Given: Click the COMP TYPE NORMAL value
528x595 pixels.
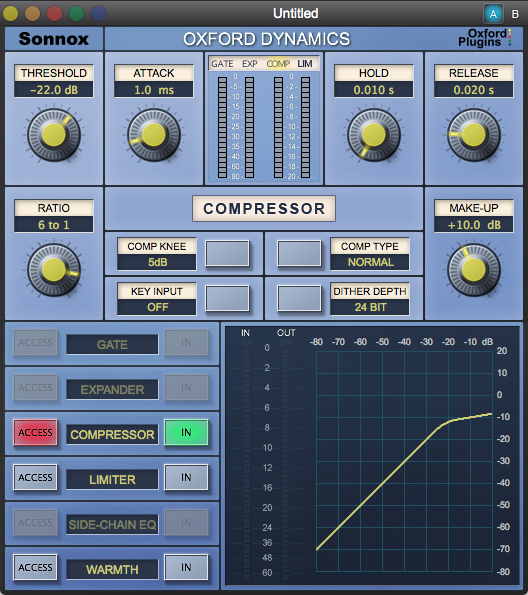Looking at the screenshot, I should coord(370,262).
